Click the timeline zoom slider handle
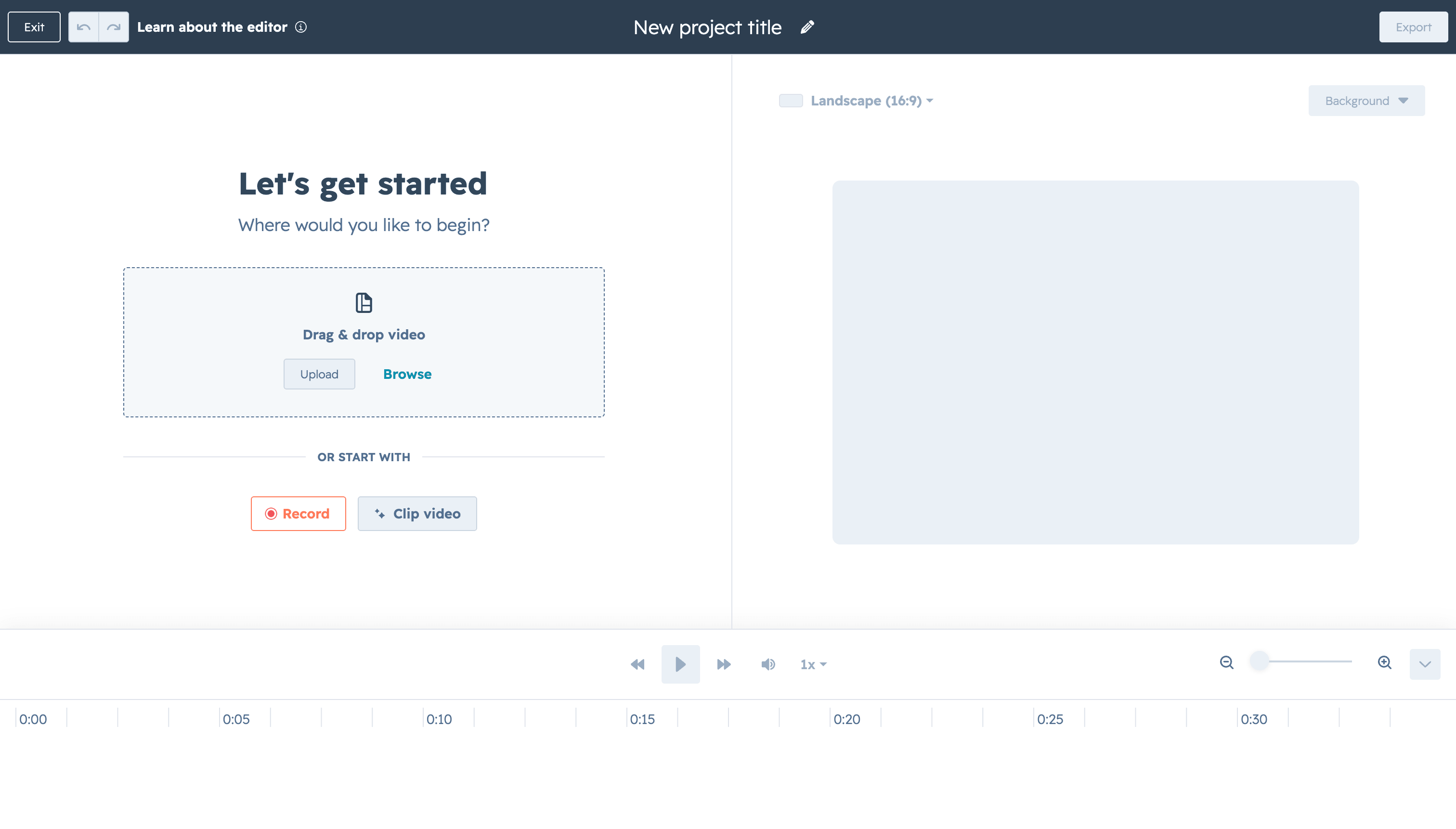This screenshot has width=1456, height=829. pos(1259,661)
